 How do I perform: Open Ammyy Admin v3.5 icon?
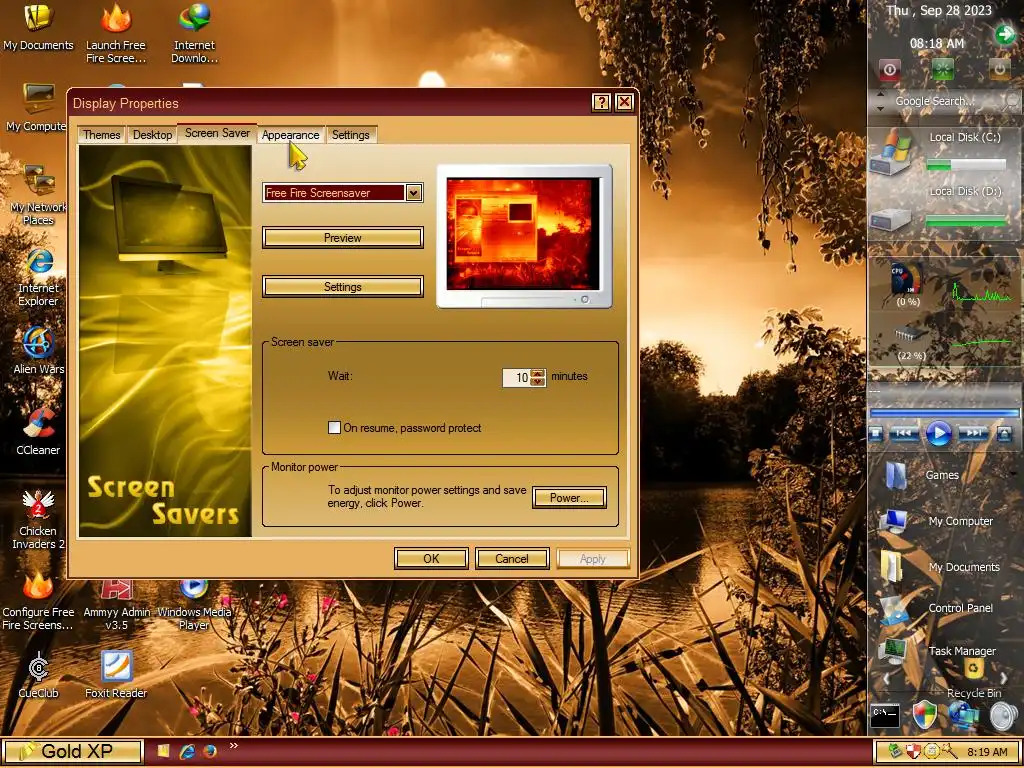point(116,604)
